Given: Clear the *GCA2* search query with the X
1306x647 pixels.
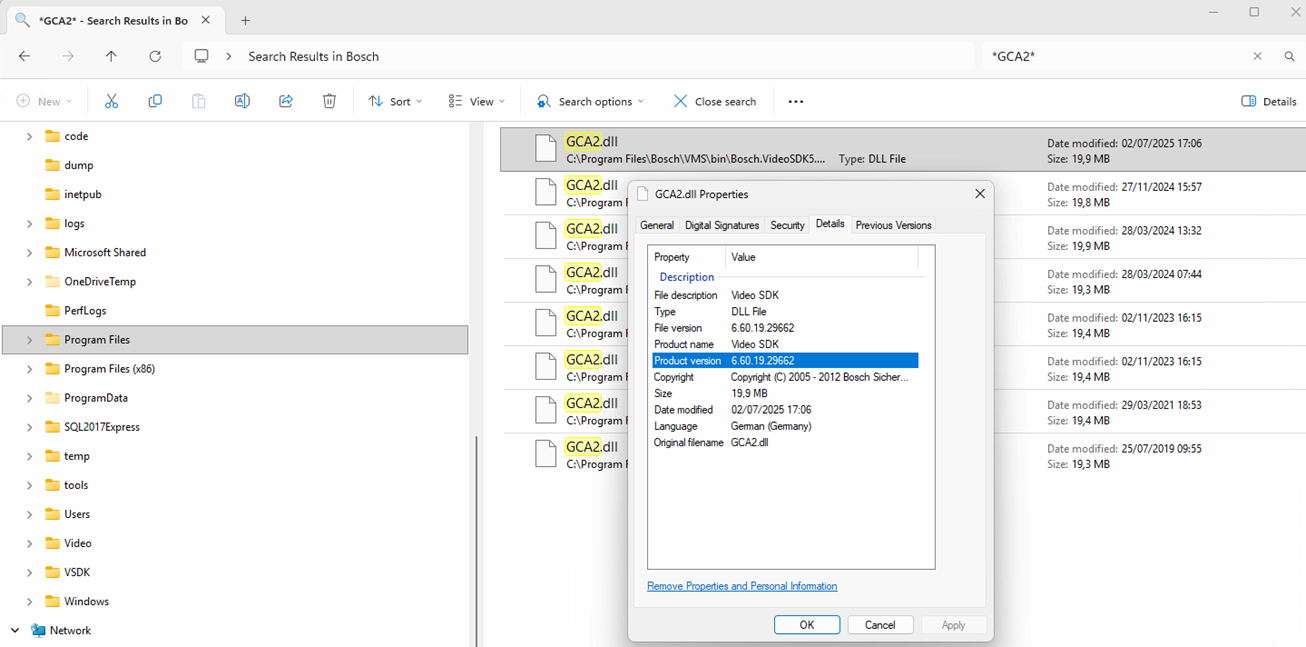Looking at the screenshot, I should [x=1257, y=56].
